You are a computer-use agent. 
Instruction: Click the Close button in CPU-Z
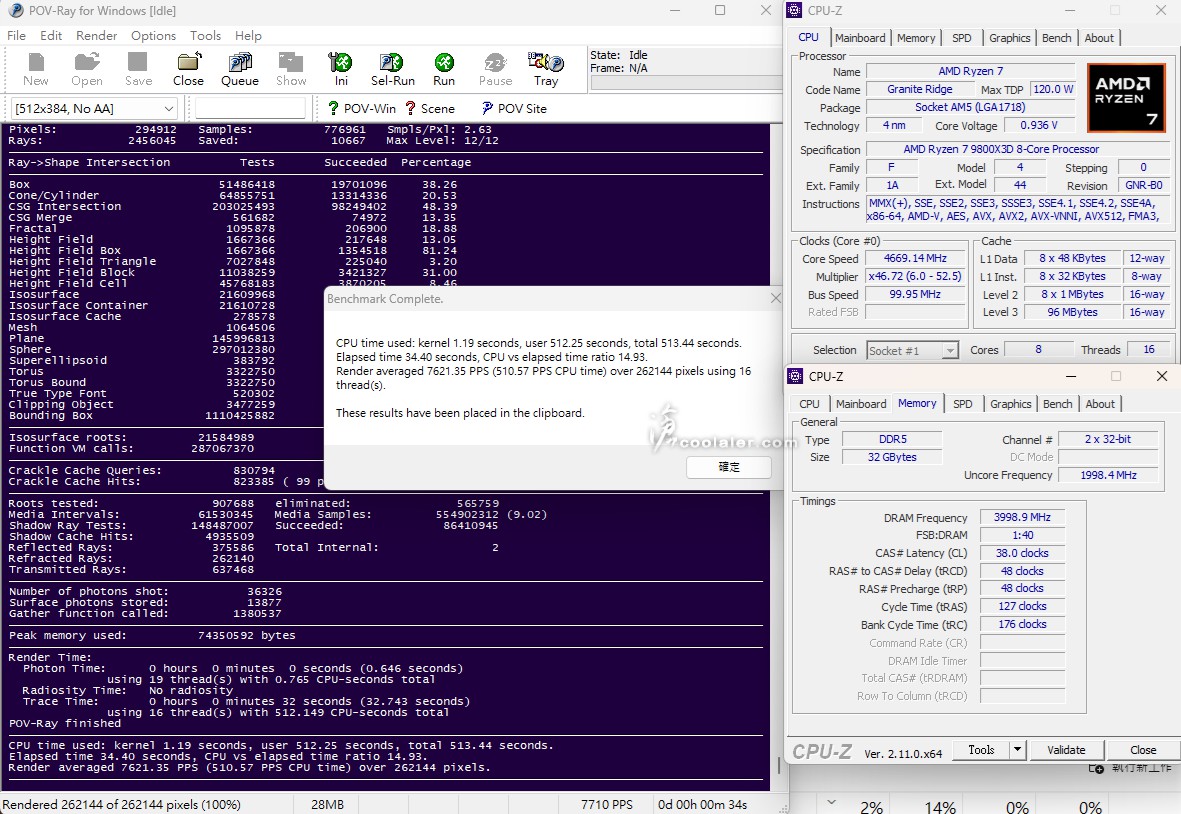(x=1143, y=749)
